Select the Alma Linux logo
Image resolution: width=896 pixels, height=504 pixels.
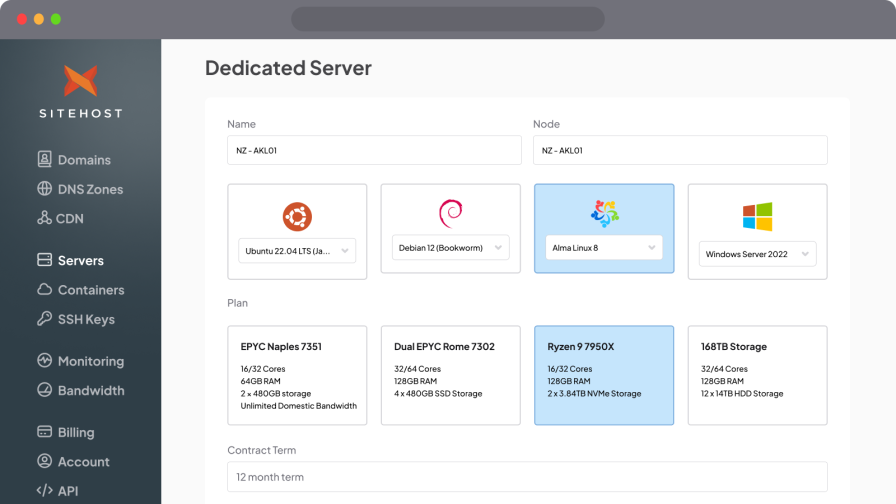click(x=604, y=213)
